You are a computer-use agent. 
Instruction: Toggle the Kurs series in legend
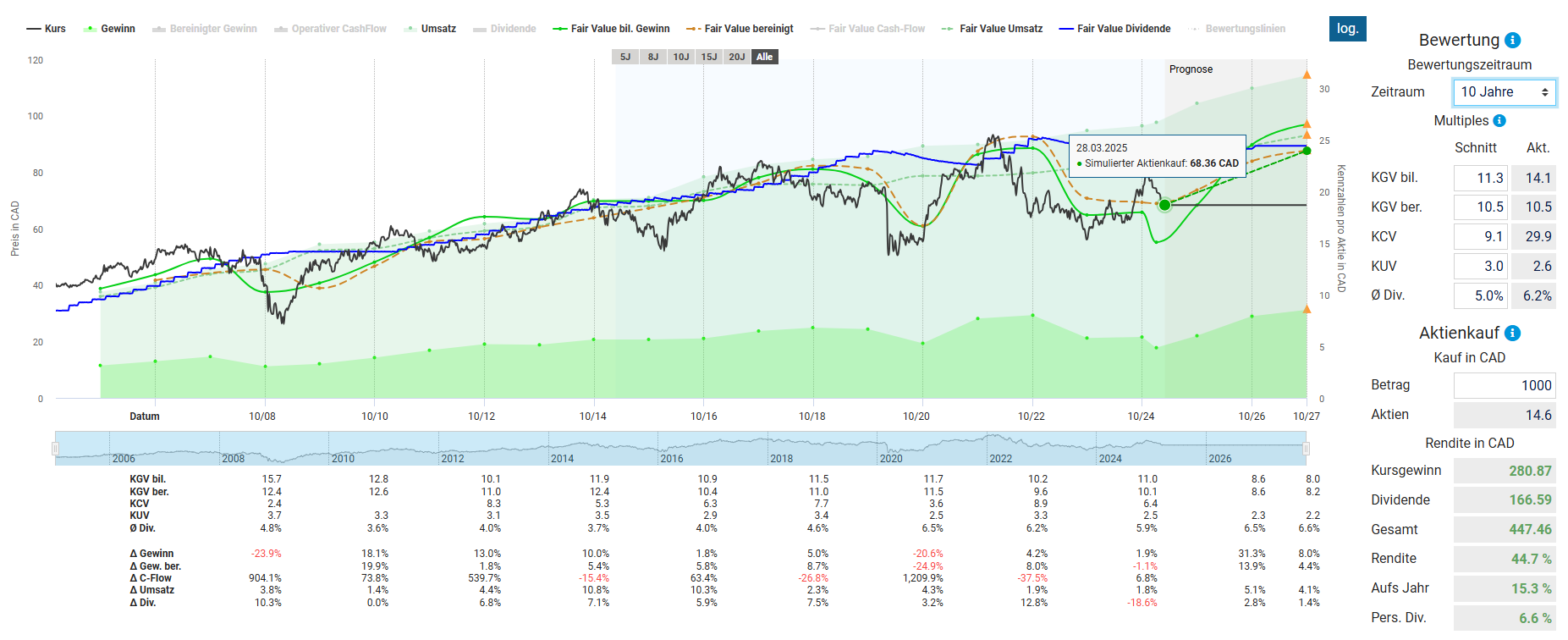(47, 29)
